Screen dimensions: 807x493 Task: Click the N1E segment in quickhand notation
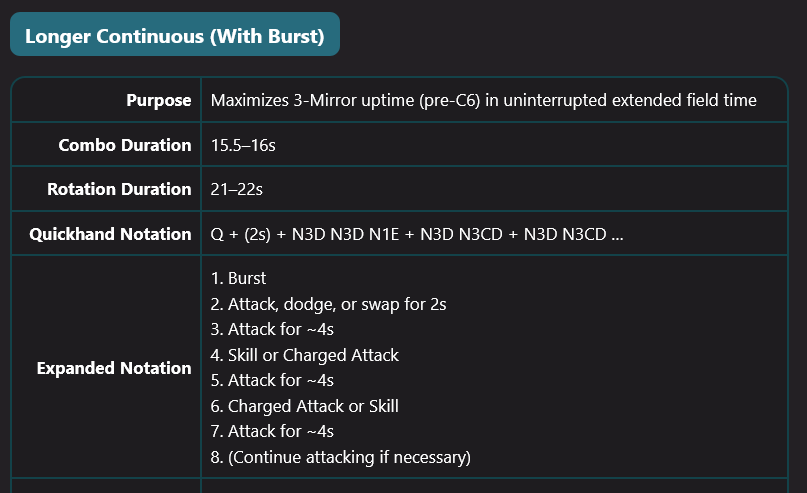pyautogui.click(x=384, y=234)
